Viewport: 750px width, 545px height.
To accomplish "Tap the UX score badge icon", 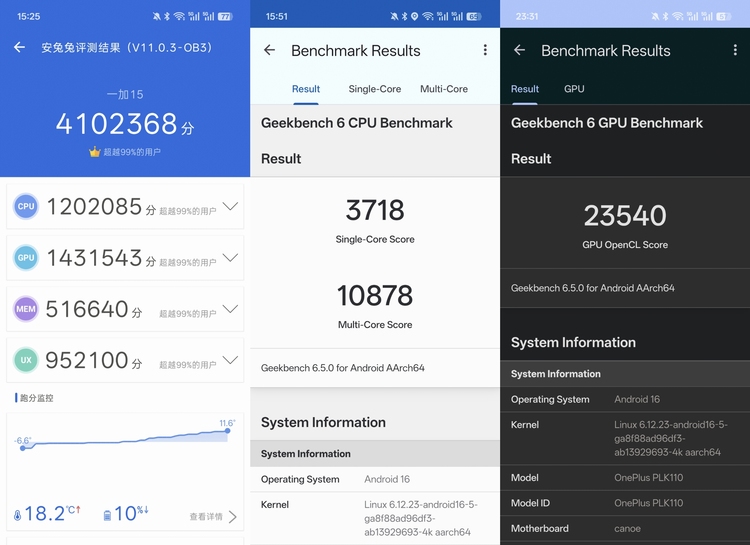I will 26,360.
